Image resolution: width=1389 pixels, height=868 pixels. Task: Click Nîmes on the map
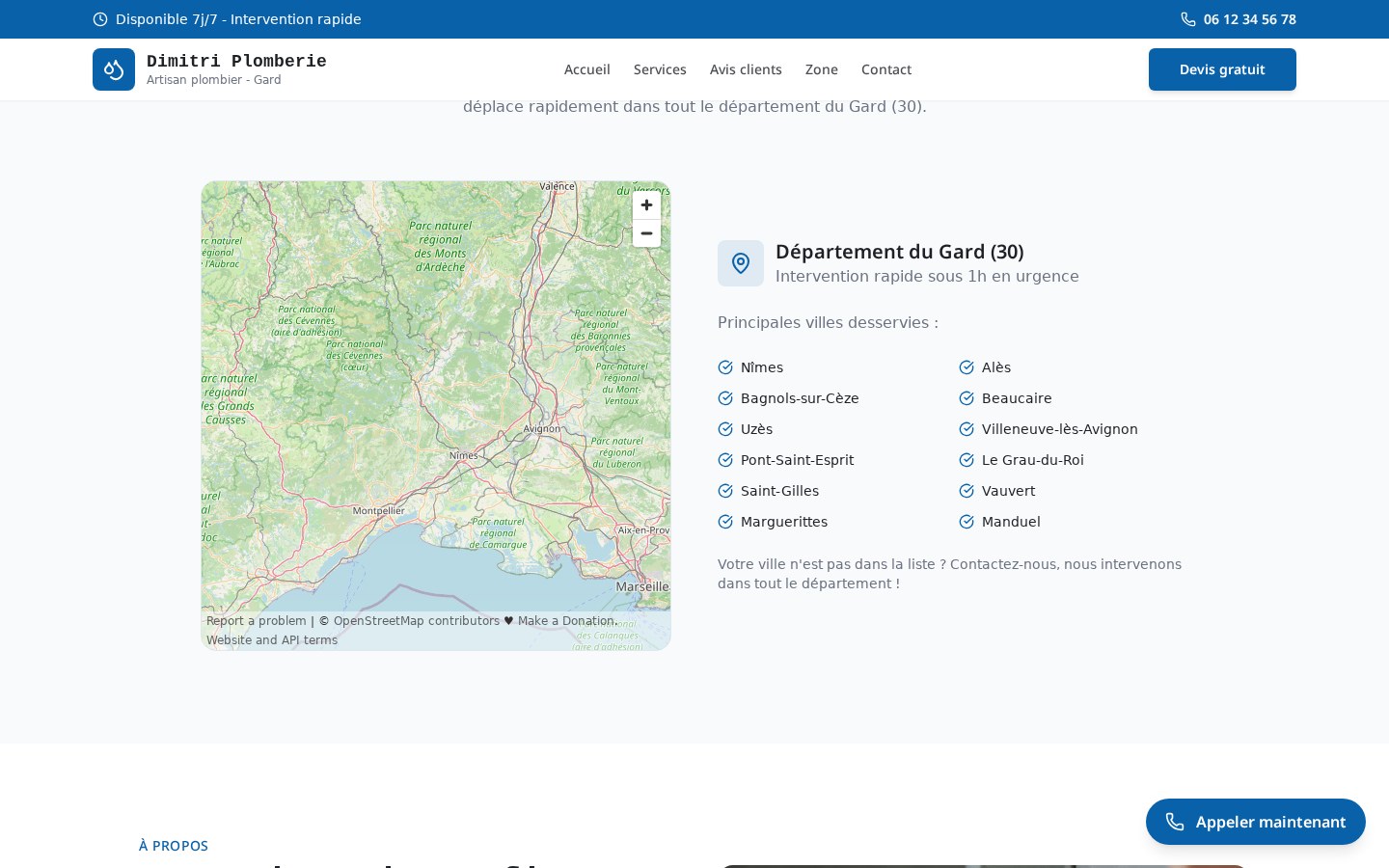(463, 455)
